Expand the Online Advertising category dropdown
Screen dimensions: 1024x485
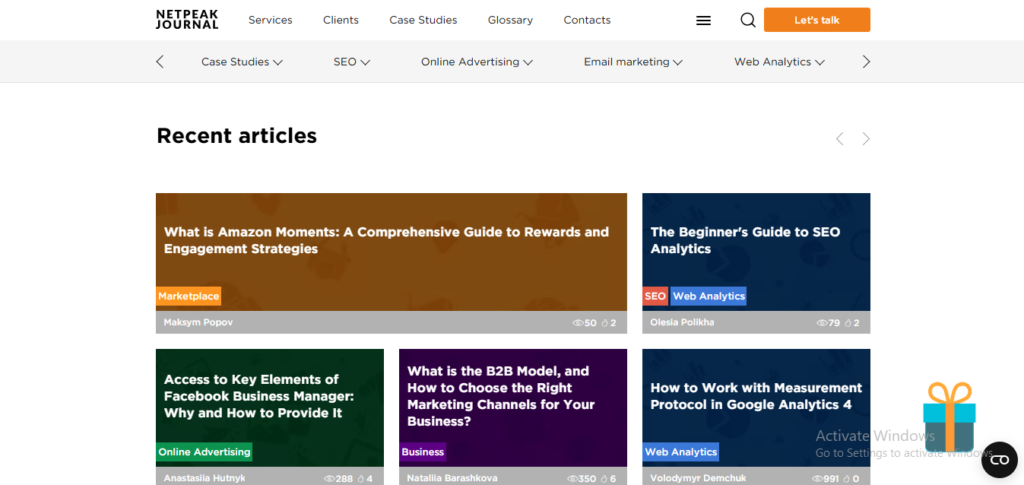[477, 62]
